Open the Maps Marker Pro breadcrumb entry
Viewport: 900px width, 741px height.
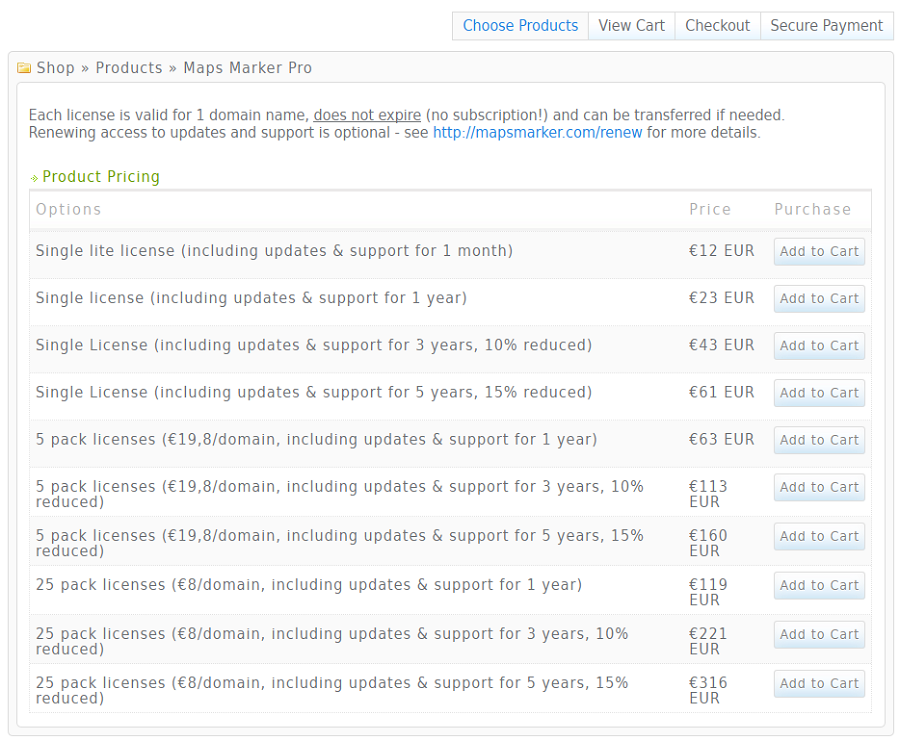[247, 68]
